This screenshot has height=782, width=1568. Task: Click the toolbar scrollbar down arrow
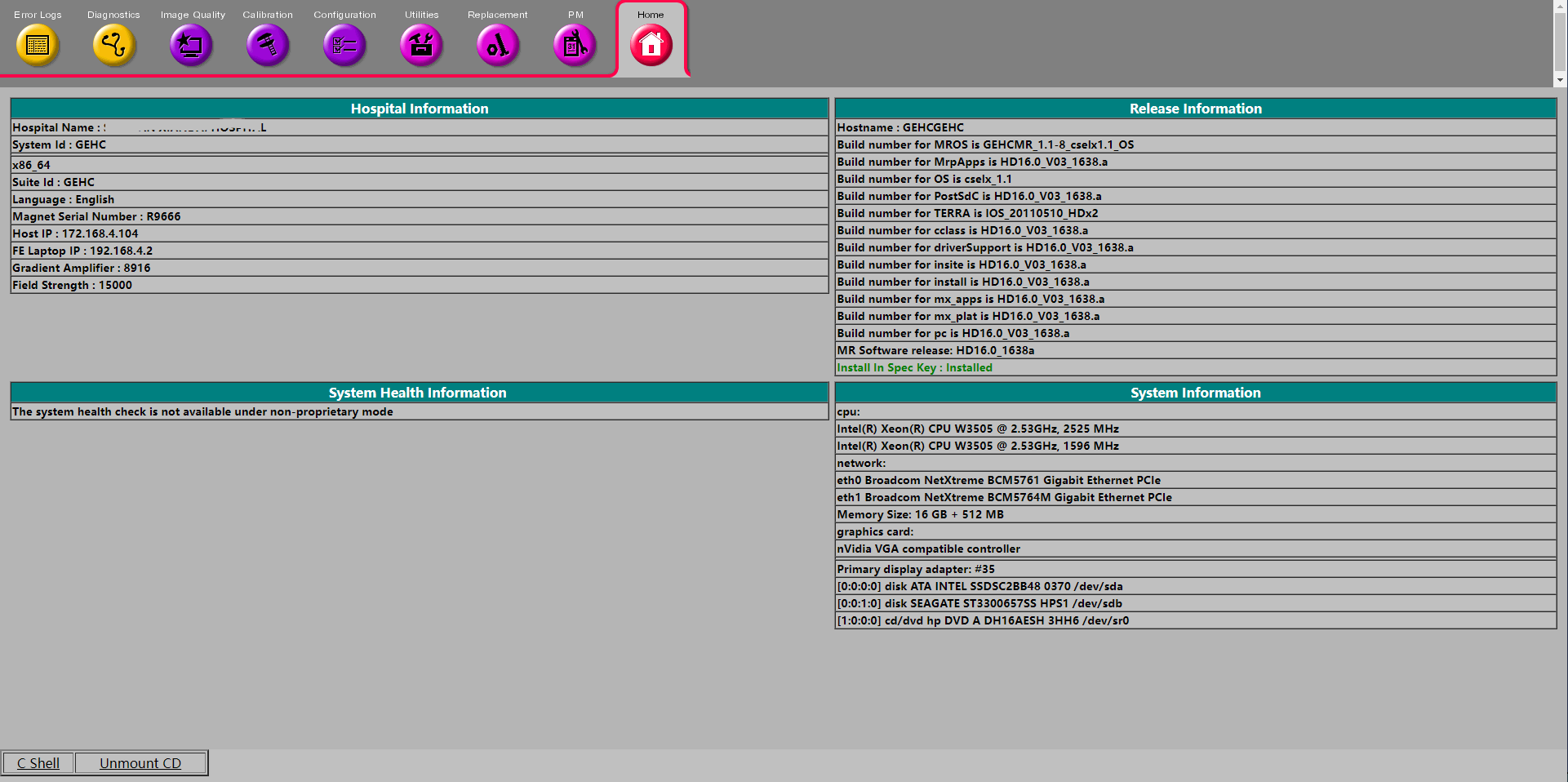[x=1560, y=80]
